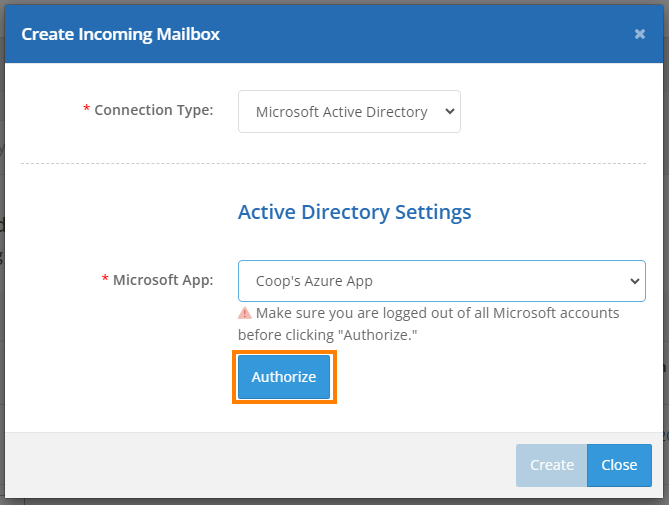Click the dashed divider below Connection Type
Screen dimensions: 669x505
pyautogui.click(x=334, y=163)
